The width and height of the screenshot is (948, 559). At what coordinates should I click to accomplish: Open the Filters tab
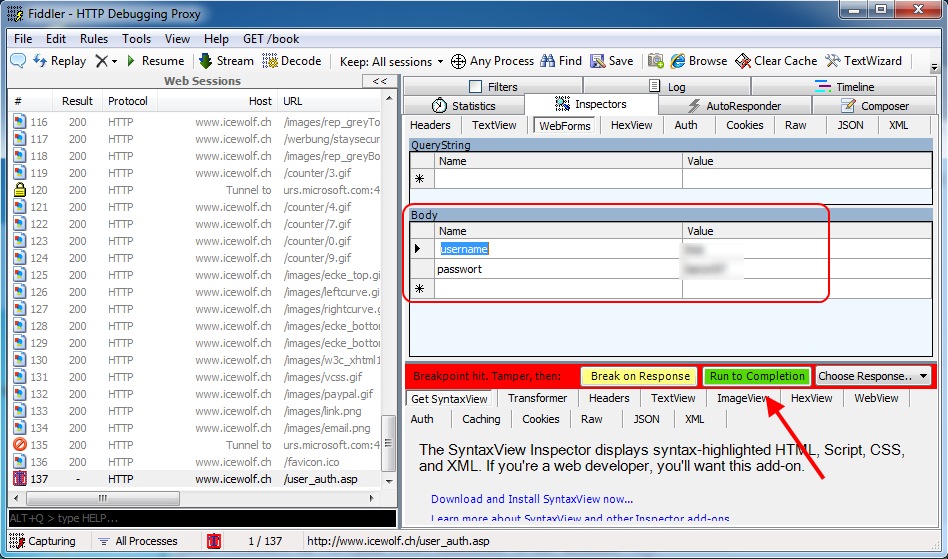pyautogui.click(x=493, y=86)
